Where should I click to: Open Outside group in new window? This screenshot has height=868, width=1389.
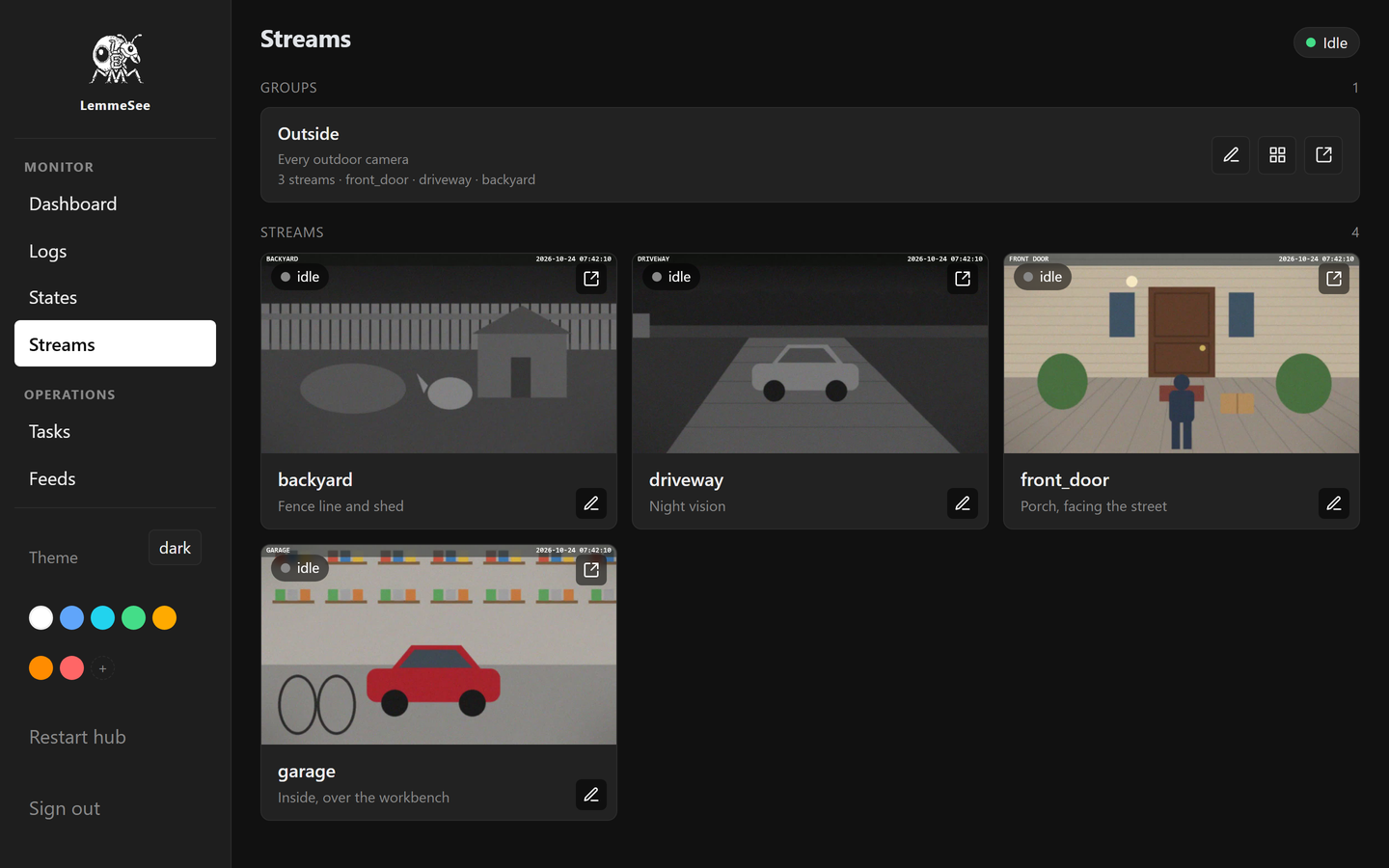coord(1323,154)
